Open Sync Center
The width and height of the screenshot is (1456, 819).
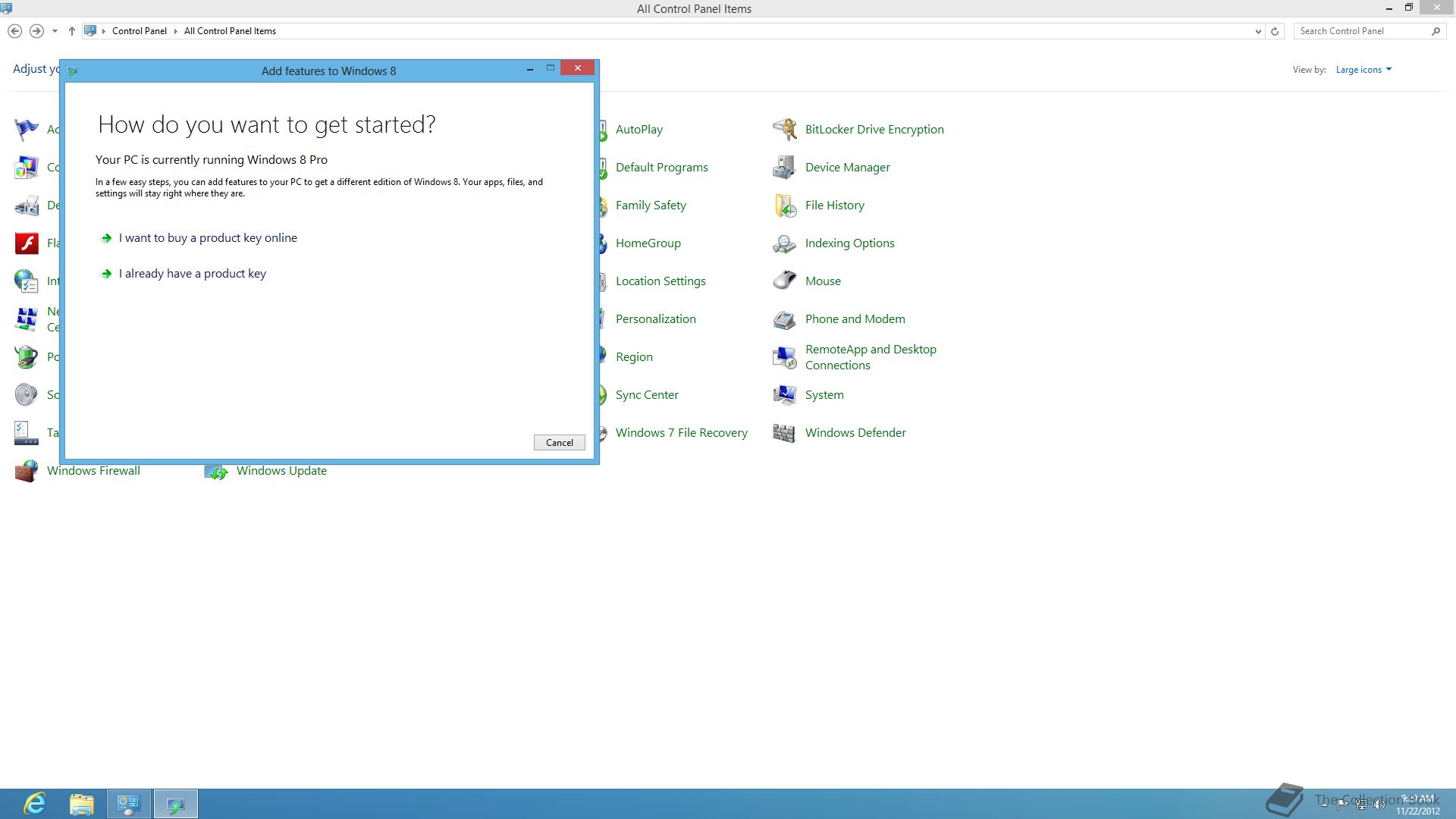coord(647,395)
